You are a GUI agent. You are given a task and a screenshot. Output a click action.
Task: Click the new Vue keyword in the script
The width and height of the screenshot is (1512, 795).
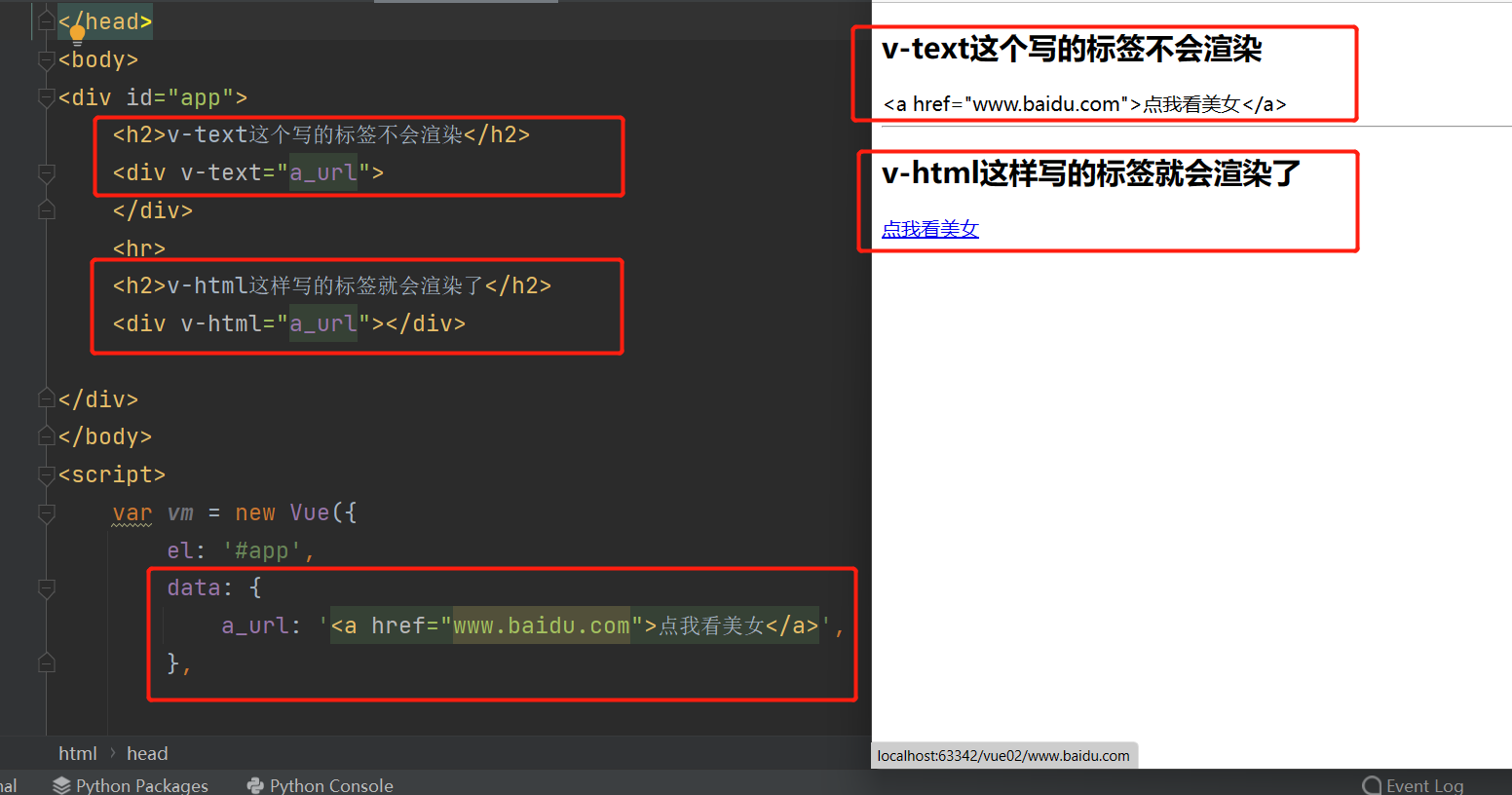tap(283, 512)
